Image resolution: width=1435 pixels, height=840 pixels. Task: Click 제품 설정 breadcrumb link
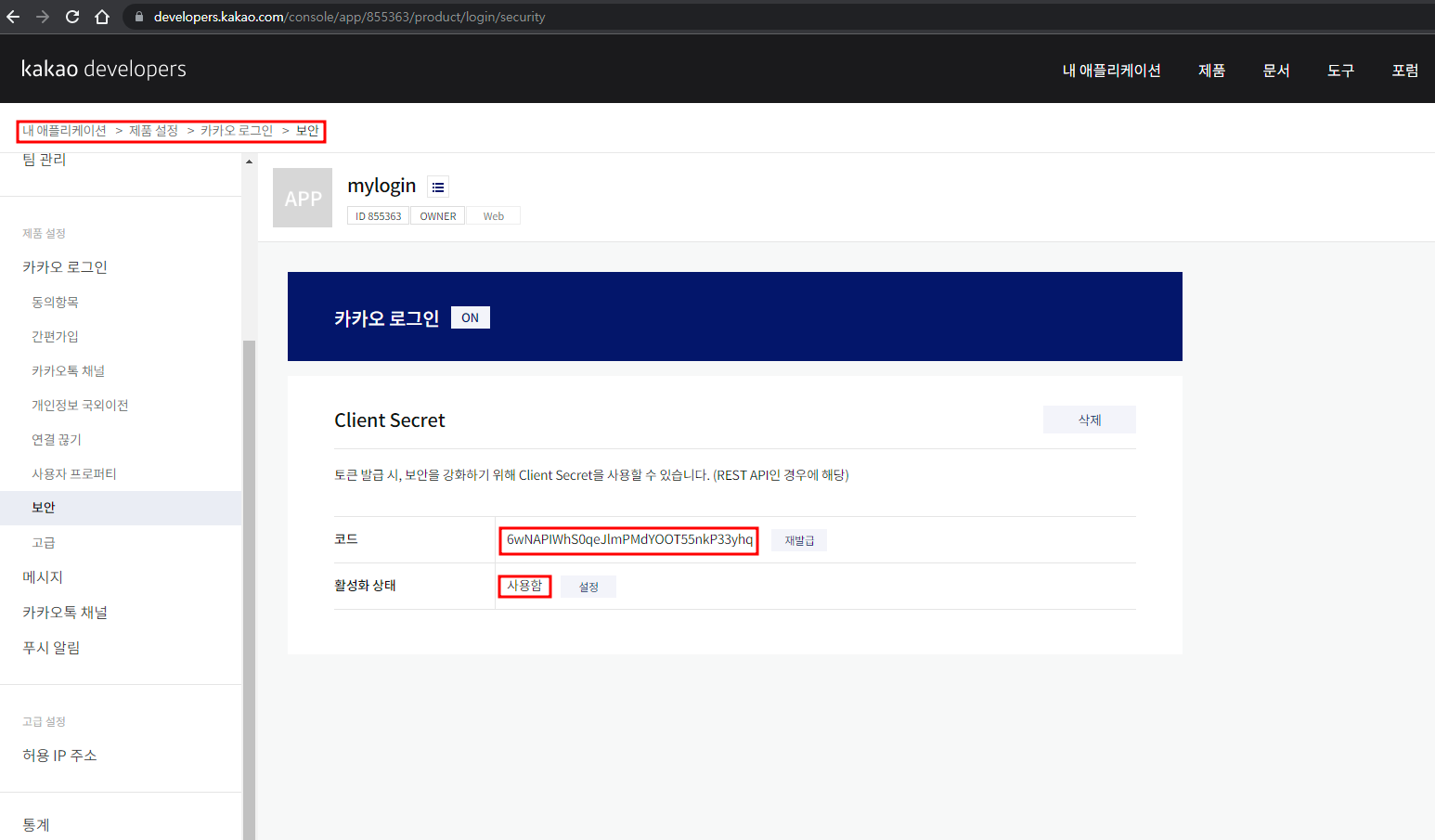153,131
